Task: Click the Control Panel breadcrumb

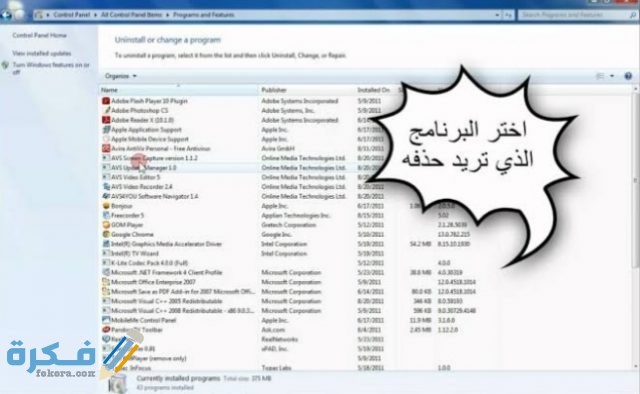Action: [x=71, y=15]
